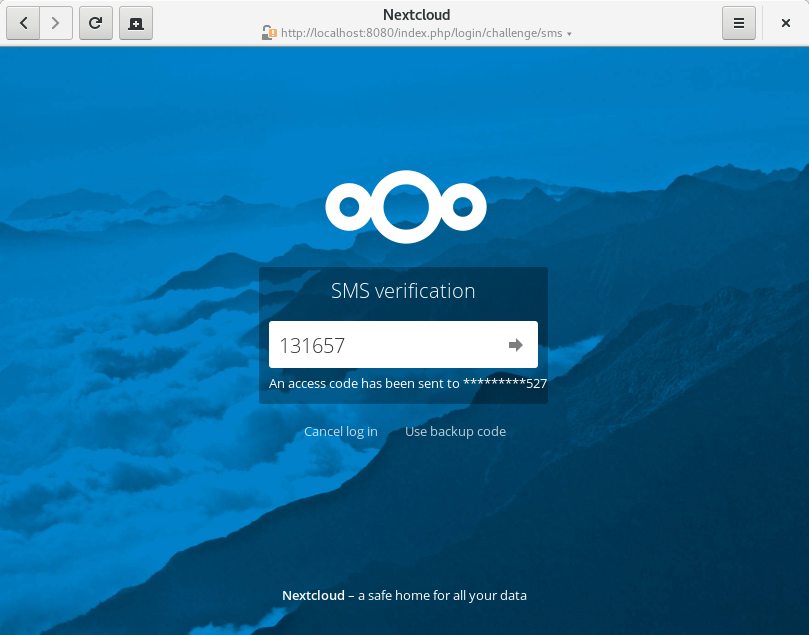Click the SMS verification heading

pyautogui.click(x=403, y=291)
